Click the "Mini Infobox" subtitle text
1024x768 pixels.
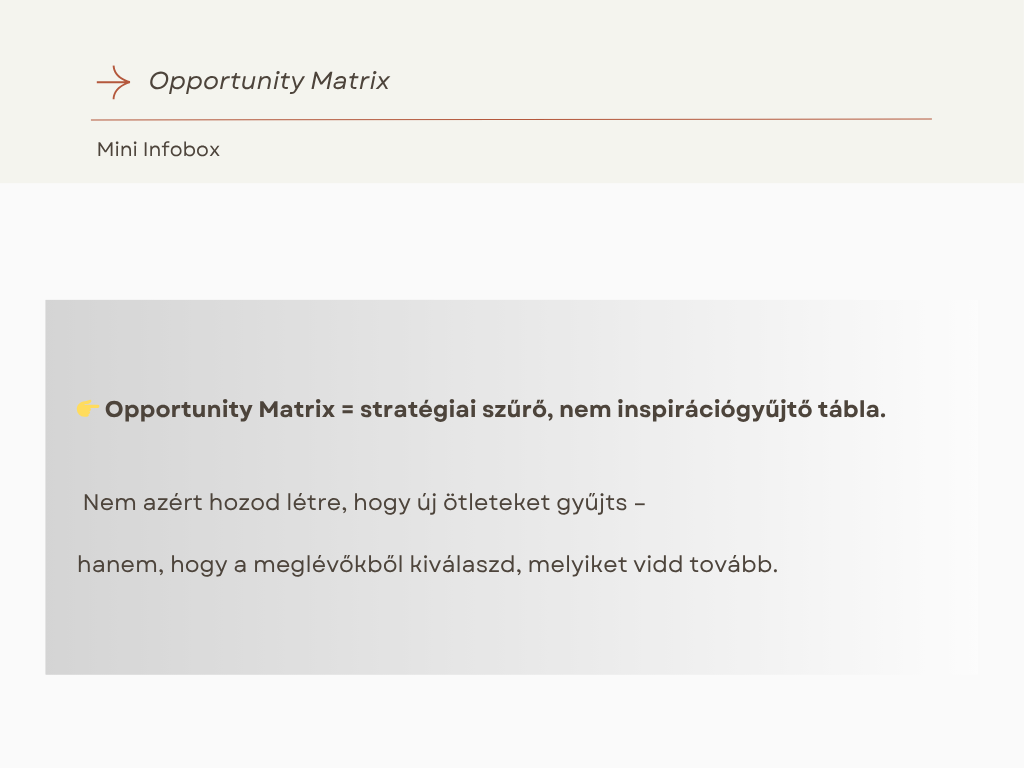coord(158,150)
